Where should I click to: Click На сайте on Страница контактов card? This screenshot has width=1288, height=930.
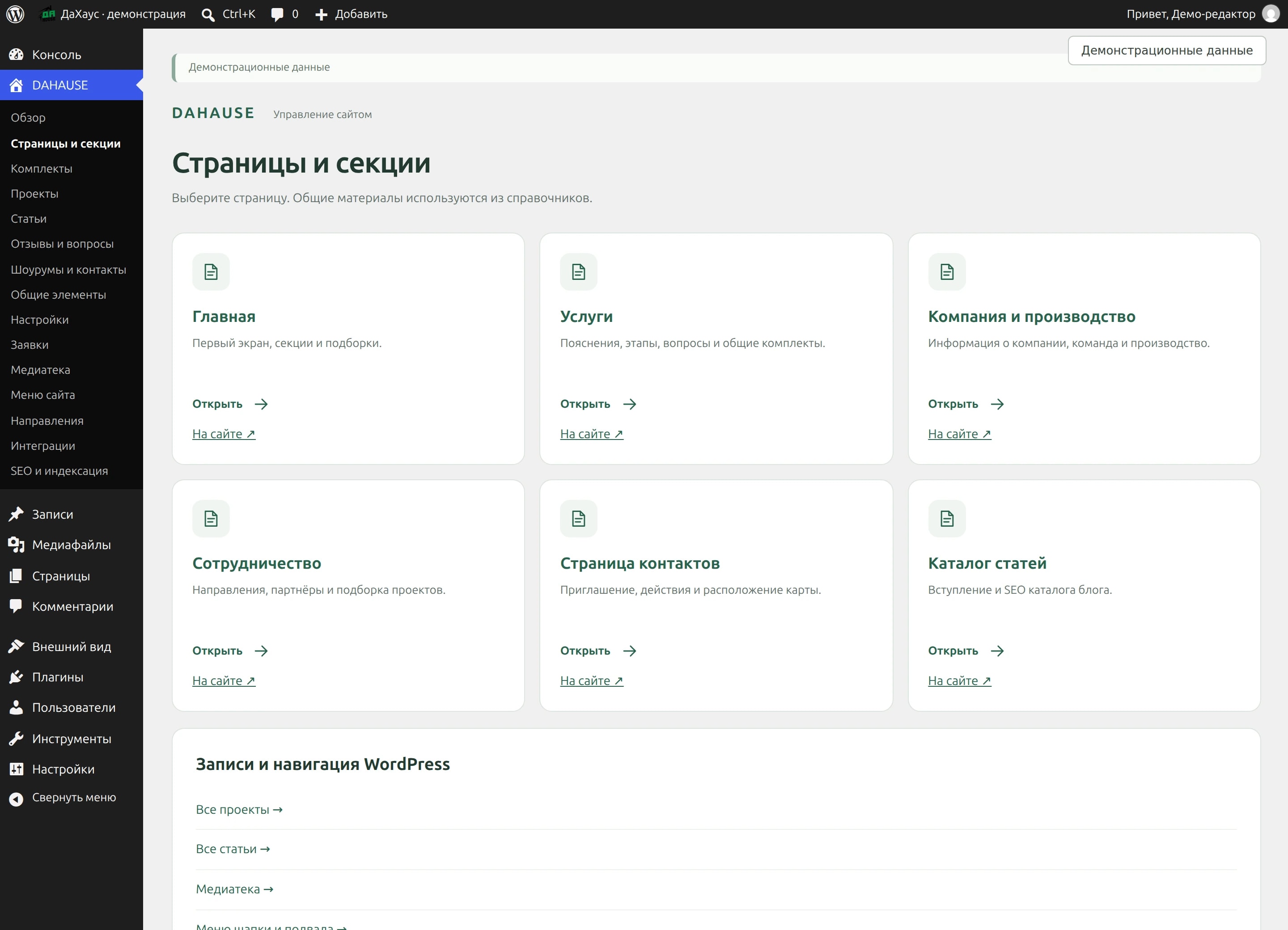592,681
